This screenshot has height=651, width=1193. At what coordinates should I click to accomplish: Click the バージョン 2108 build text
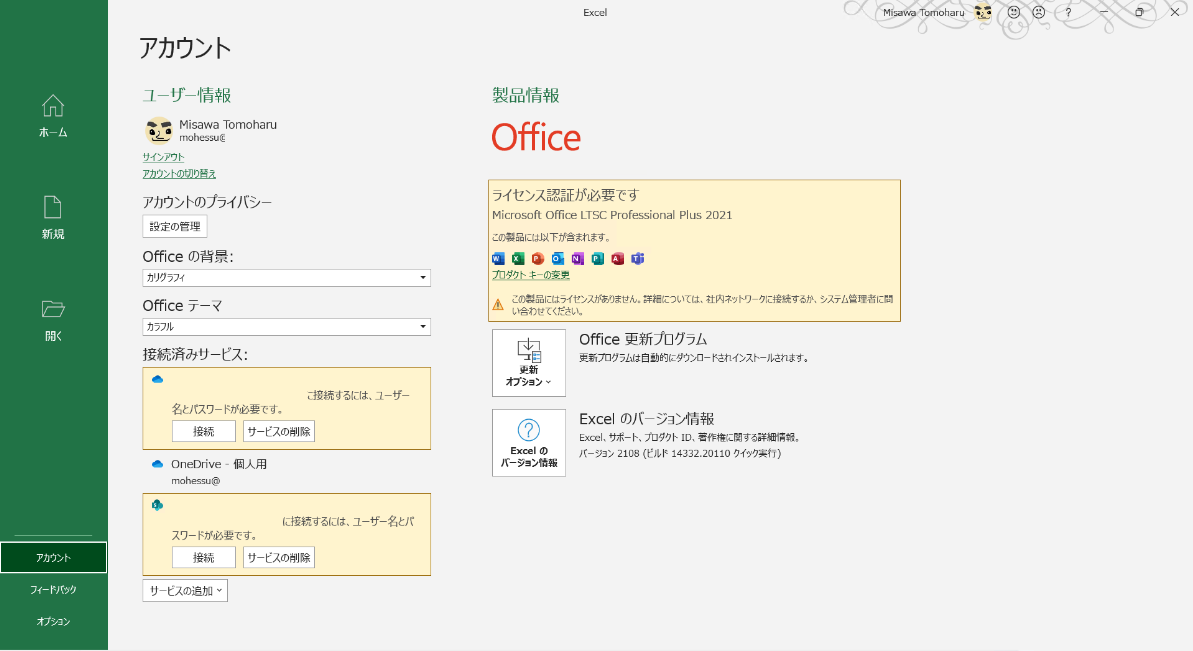click(679, 453)
